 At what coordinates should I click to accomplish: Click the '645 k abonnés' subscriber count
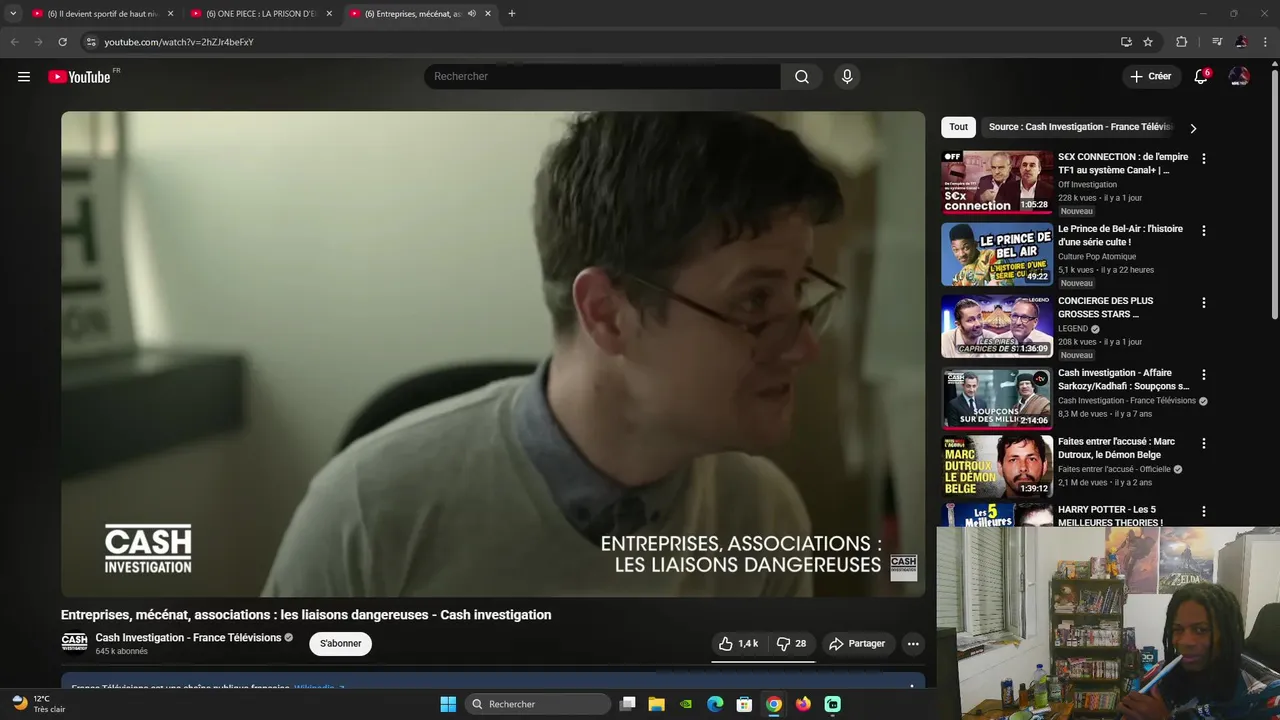(121, 651)
